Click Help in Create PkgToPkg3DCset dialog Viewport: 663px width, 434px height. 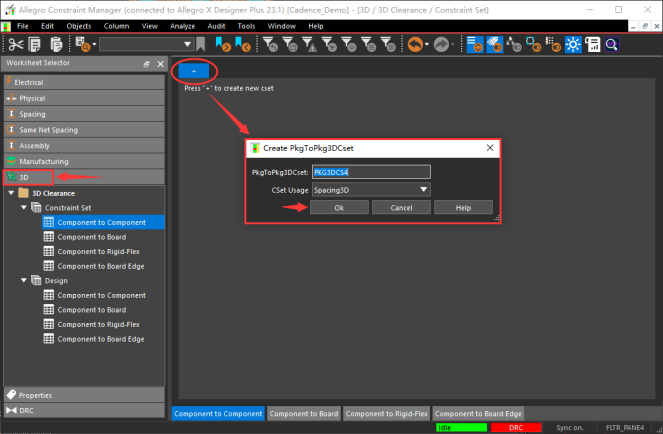tap(463, 208)
